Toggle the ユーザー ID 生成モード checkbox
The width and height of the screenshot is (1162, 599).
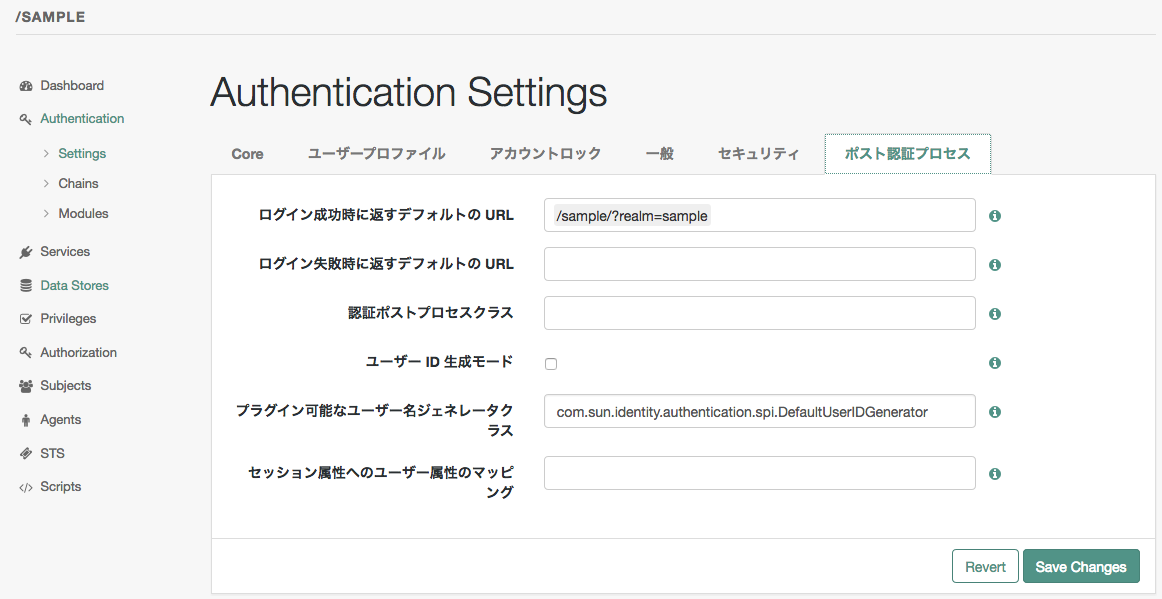(551, 364)
